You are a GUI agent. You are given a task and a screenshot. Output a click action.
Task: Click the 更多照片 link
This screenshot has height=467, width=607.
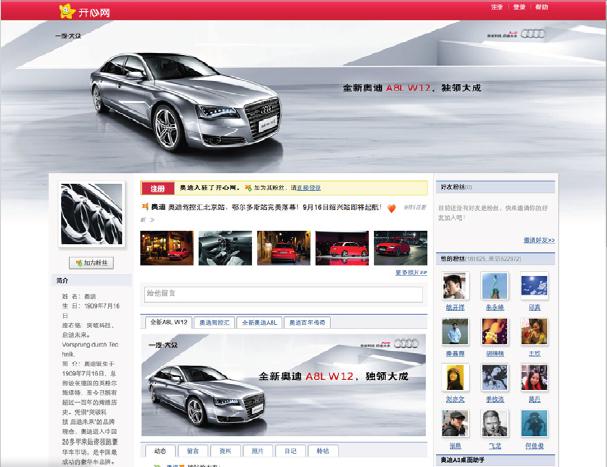(x=411, y=273)
